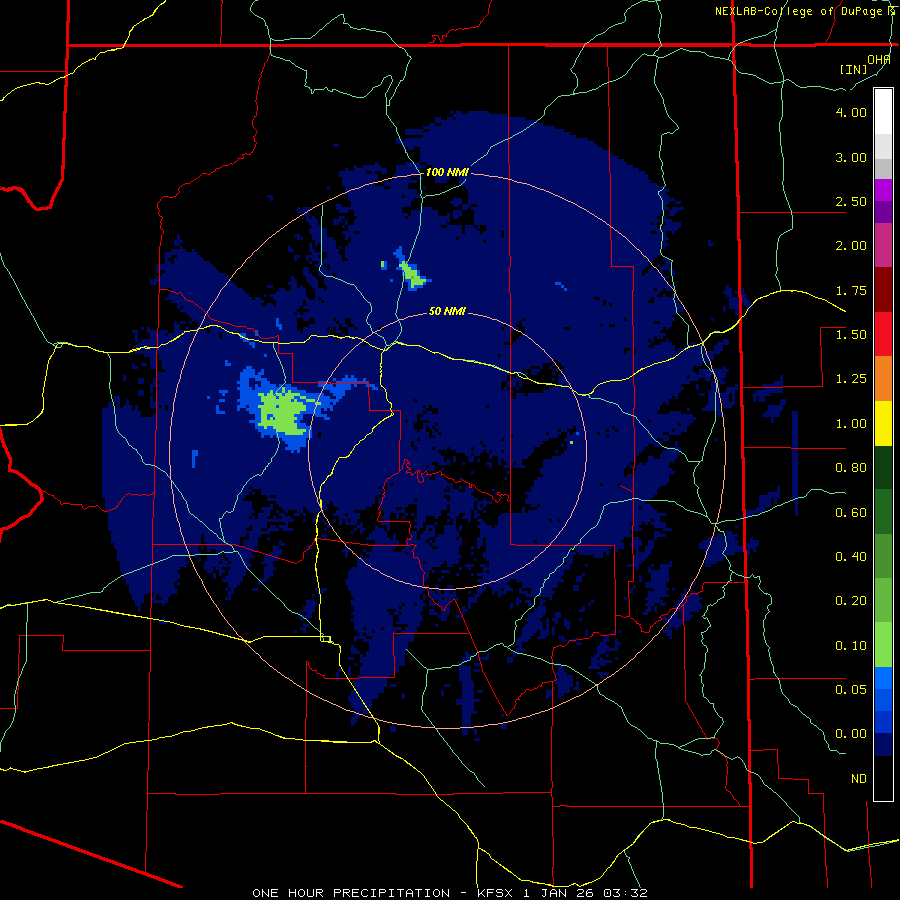Screen dimensions: 900x900
Task: Click the orange 1.25 legend swatch
Action: pos(883,378)
